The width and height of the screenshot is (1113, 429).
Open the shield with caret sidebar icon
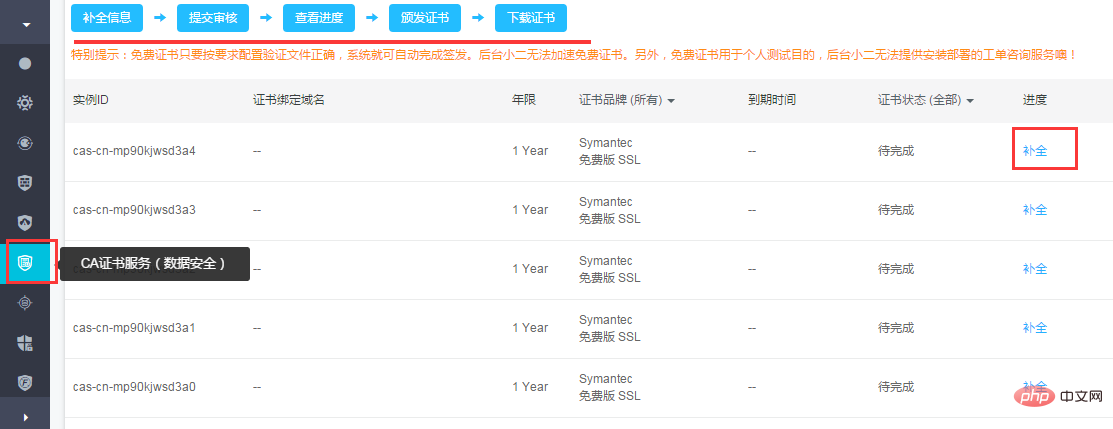[x=25, y=222]
